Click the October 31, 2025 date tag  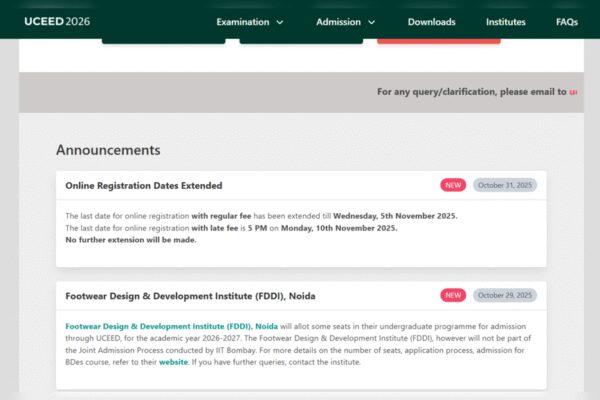click(x=505, y=185)
